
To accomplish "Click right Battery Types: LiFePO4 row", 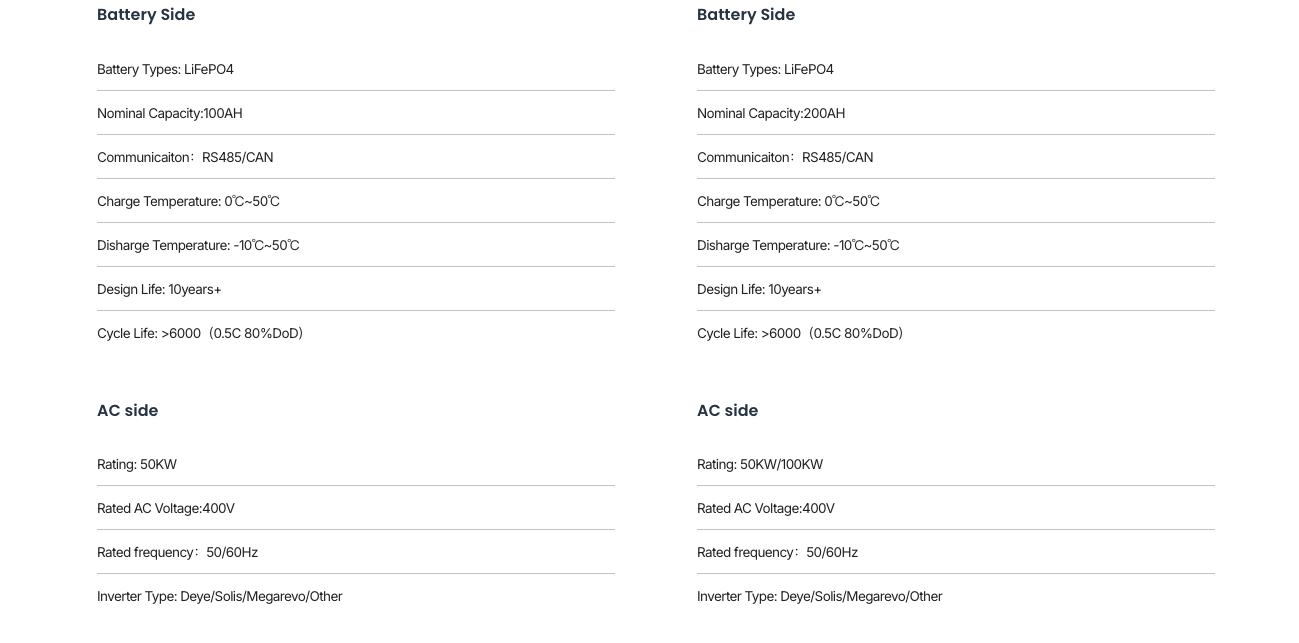I will pos(956,69).
